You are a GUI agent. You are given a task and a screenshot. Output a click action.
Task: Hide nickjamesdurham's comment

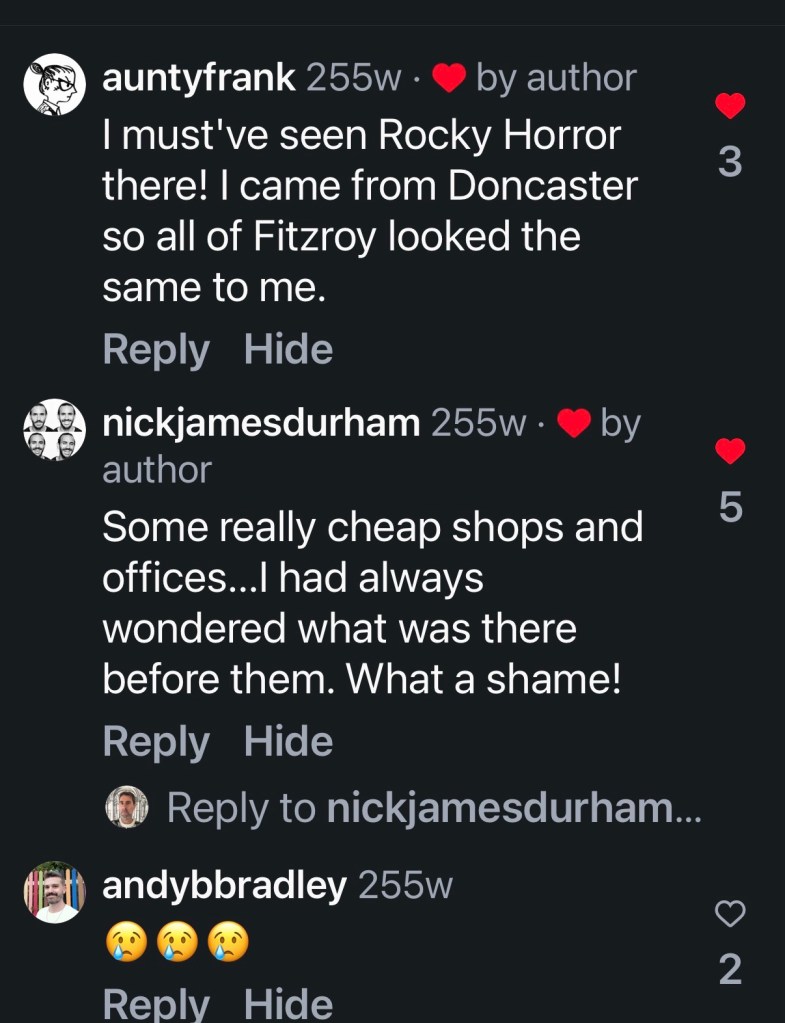[x=288, y=742]
